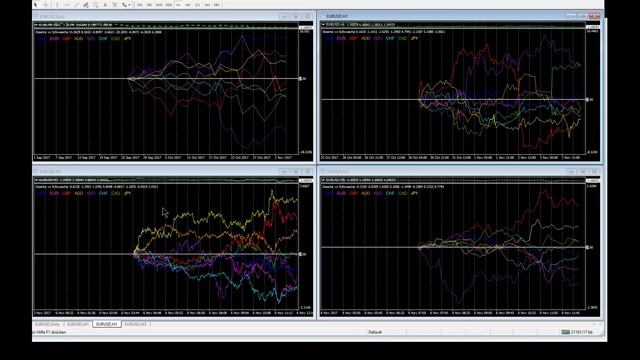
Task: Select the arrows objects tool
Action: point(124,5)
